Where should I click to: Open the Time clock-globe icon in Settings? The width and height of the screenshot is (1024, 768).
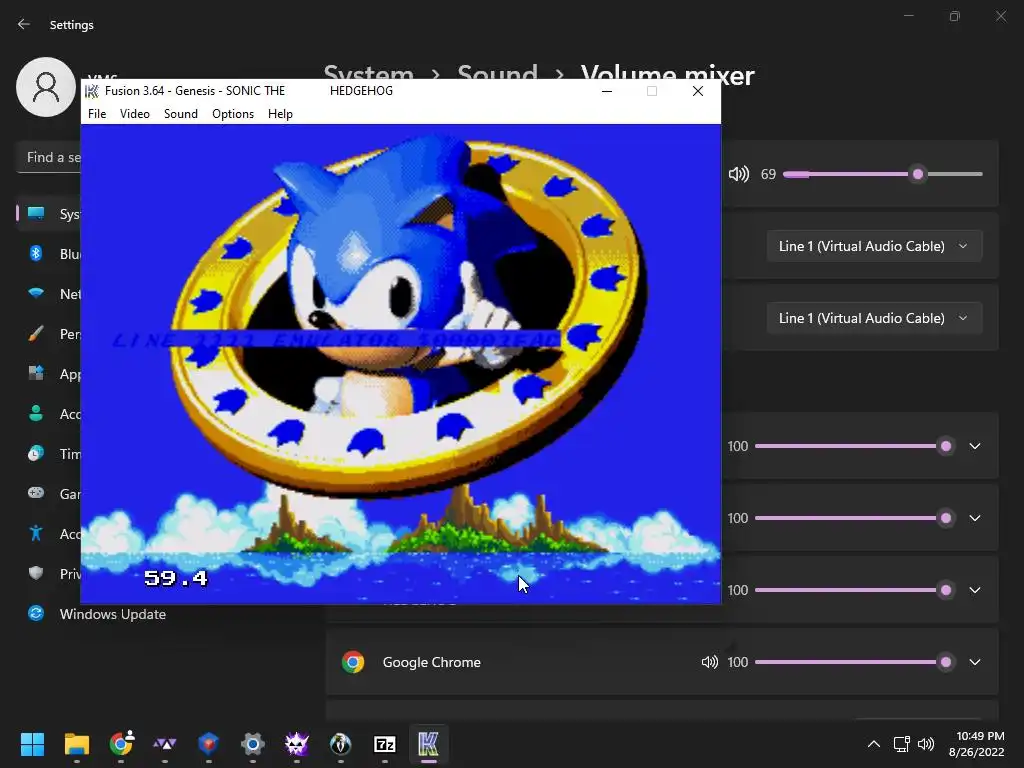pyautogui.click(x=36, y=453)
